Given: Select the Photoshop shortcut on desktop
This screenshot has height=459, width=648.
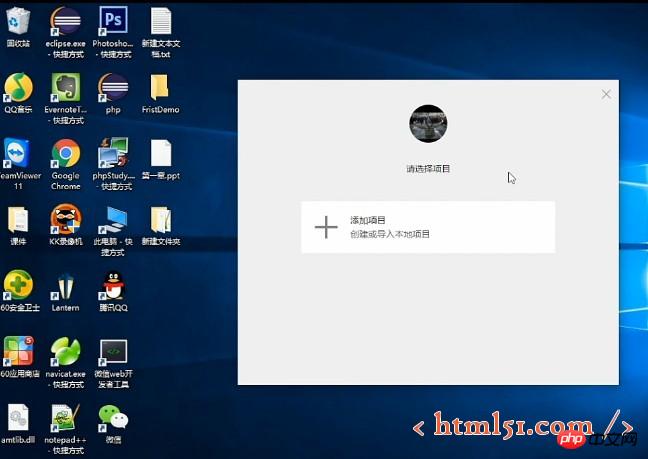Looking at the screenshot, I should (x=113, y=21).
